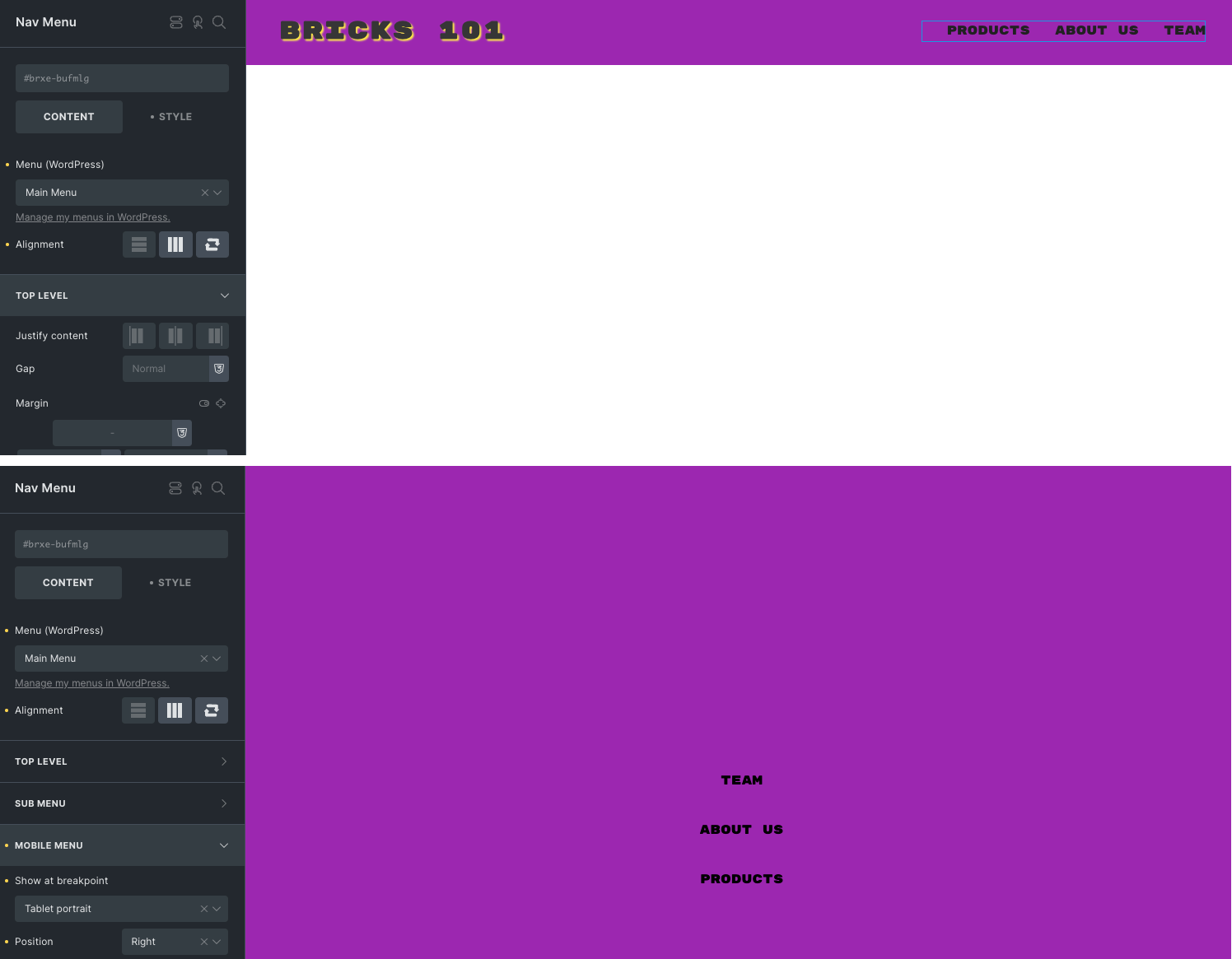Expand the Sub Menu section
The width and height of the screenshot is (1232, 959).
[122, 803]
